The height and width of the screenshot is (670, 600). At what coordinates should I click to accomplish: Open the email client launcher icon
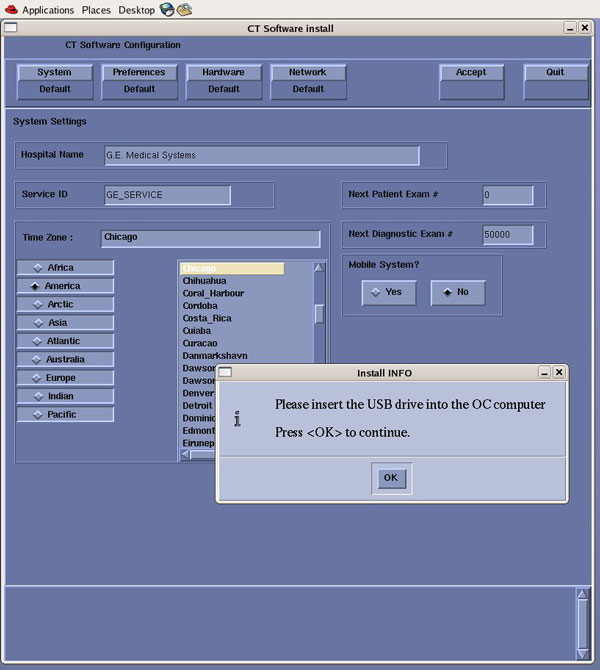tap(184, 10)
